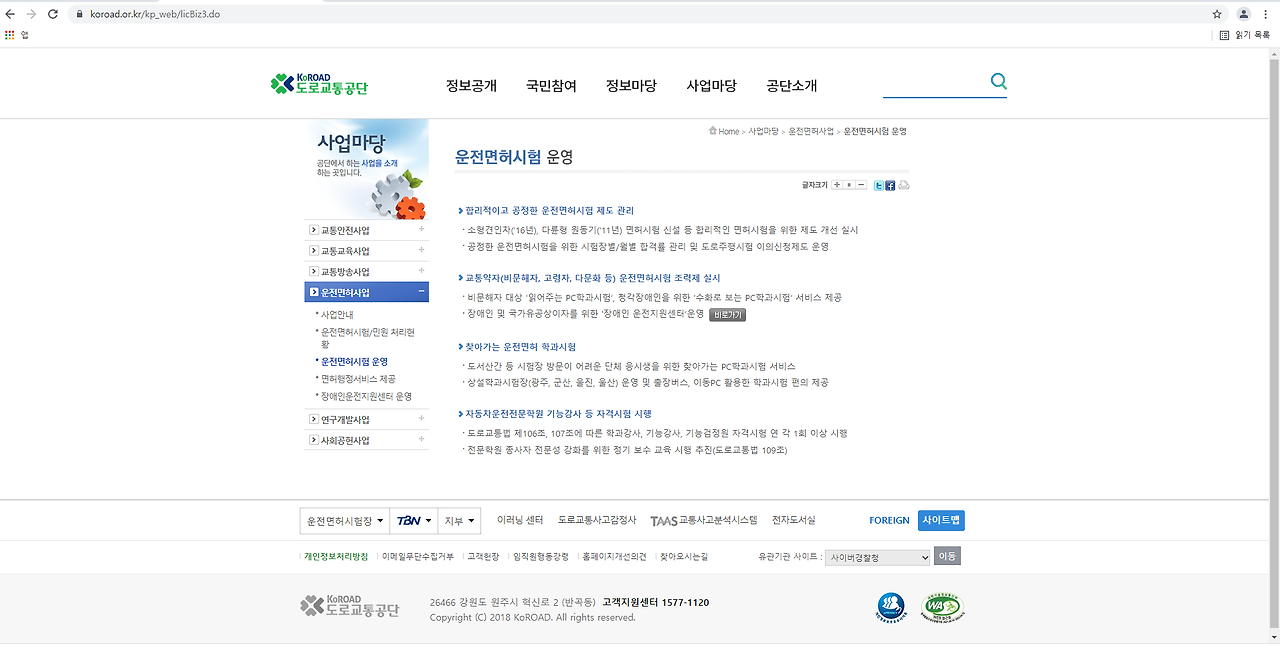1280x648 pixels.
Task: Increase font size with the plus icon
Action: point(836,185)
